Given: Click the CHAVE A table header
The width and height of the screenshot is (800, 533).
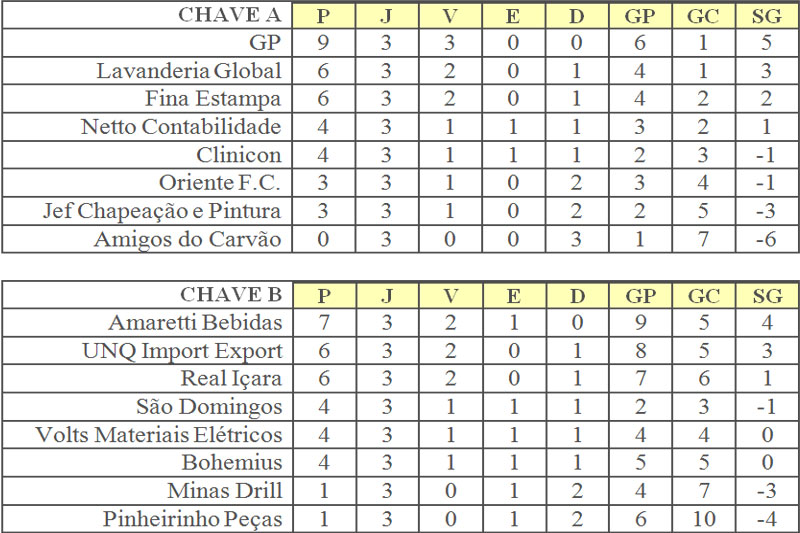Looking at the screenshot, I should (x=229, y=15).
